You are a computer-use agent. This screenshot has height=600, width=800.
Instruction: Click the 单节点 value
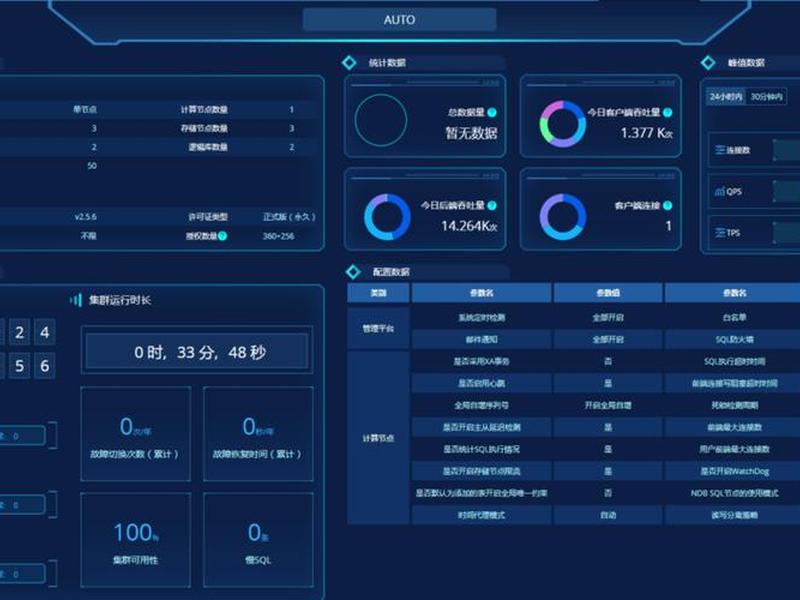tap(85, 109)
